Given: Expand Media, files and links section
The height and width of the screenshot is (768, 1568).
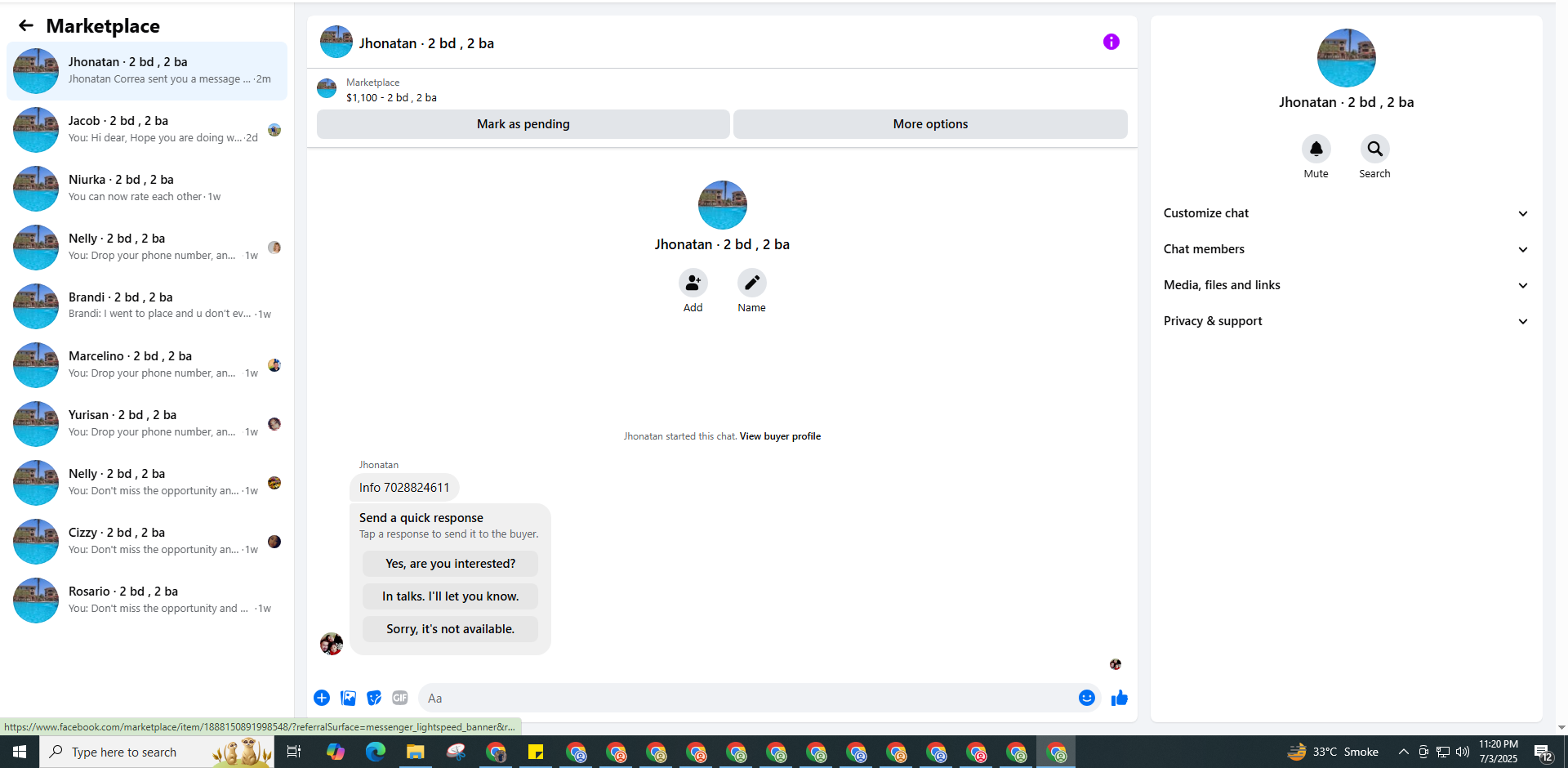Looking at the screenshot, I should click(x=1346, y=285).
